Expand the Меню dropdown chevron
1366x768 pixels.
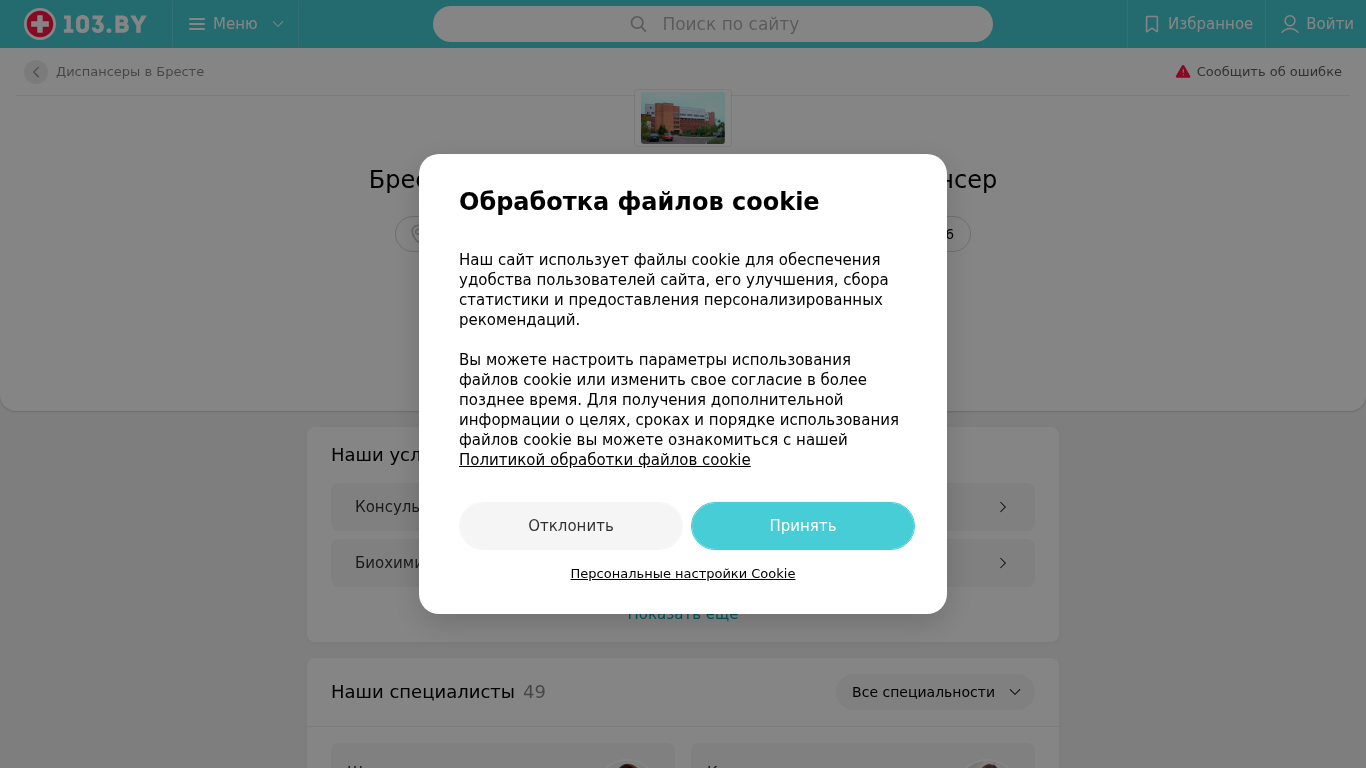point(278,24)
